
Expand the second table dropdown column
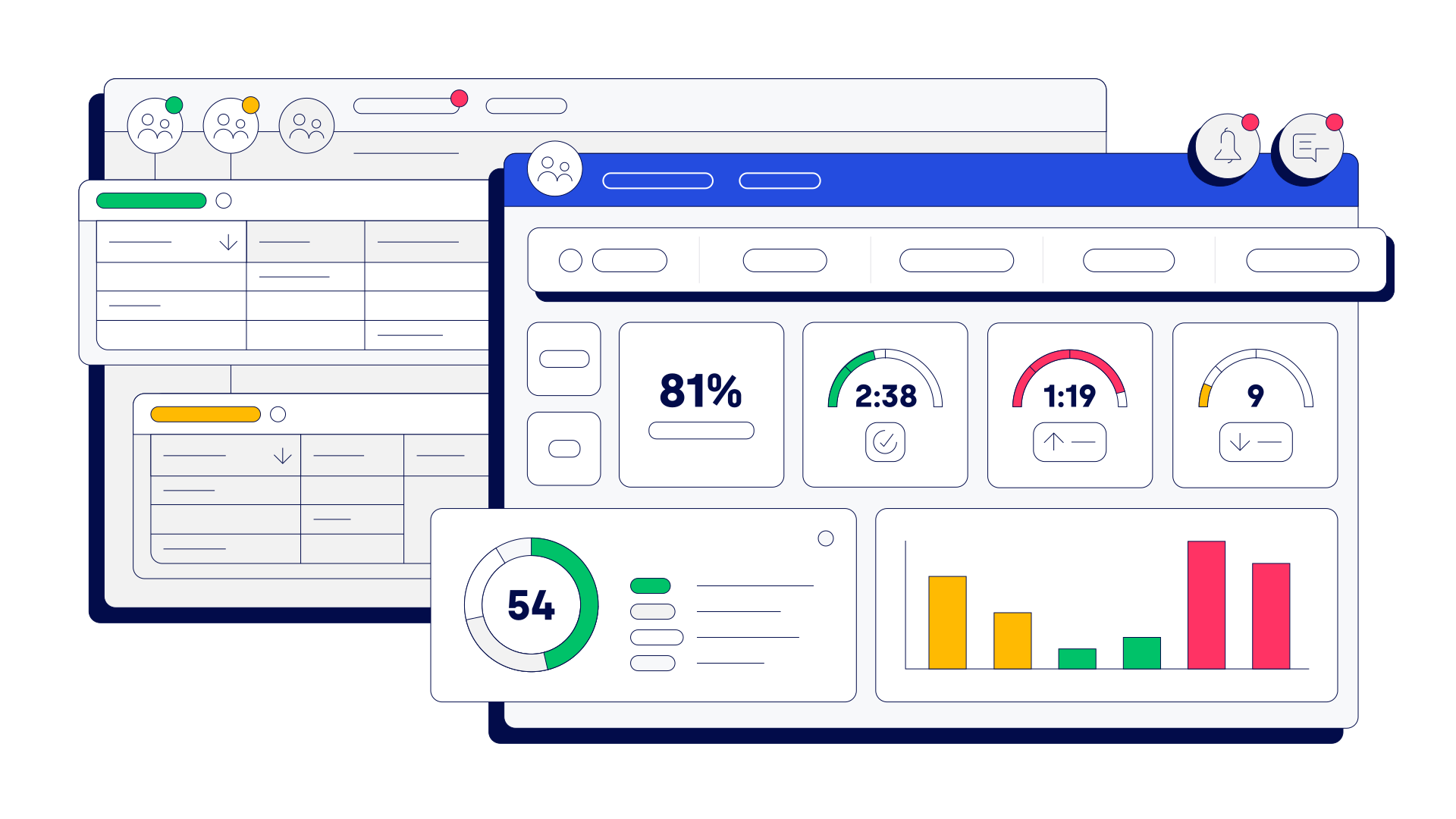click(281, 456)
